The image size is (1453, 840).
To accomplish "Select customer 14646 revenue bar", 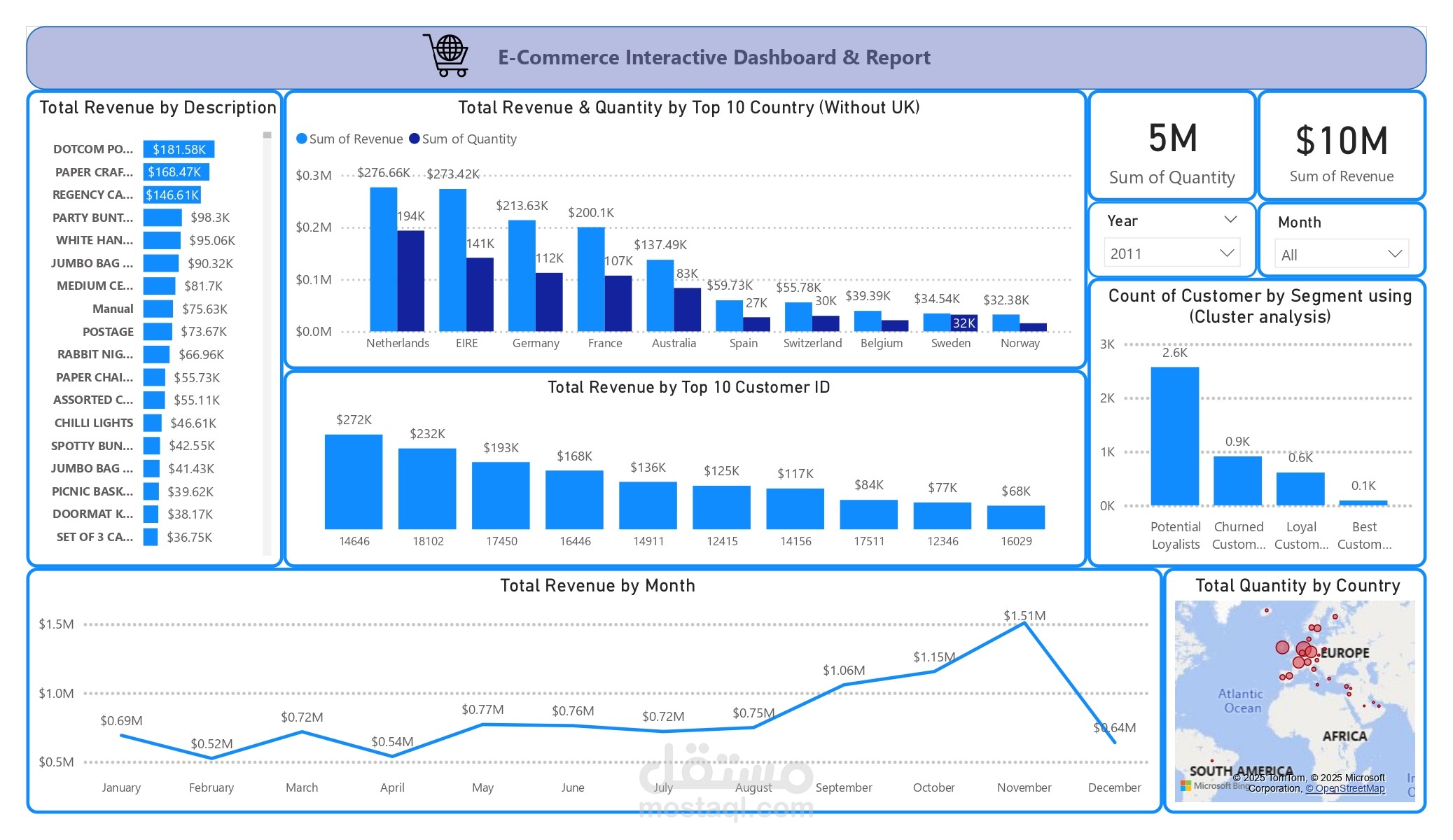I will (354, 482).
